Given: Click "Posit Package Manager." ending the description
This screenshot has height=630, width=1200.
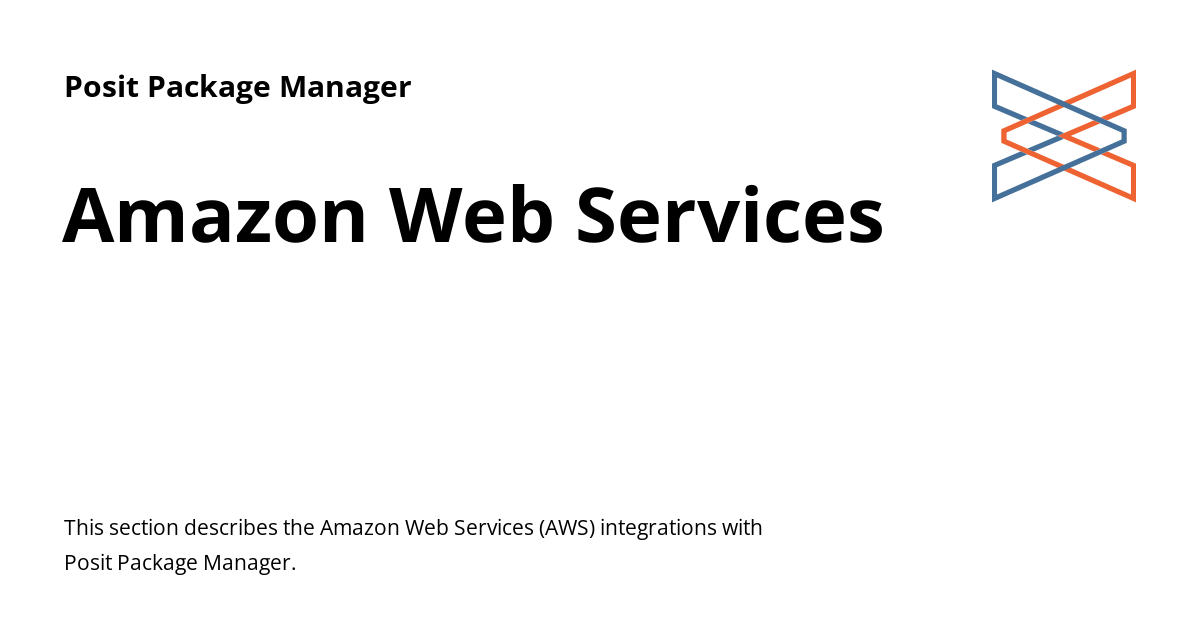Looking at the screenshot, I should (180, 562).
